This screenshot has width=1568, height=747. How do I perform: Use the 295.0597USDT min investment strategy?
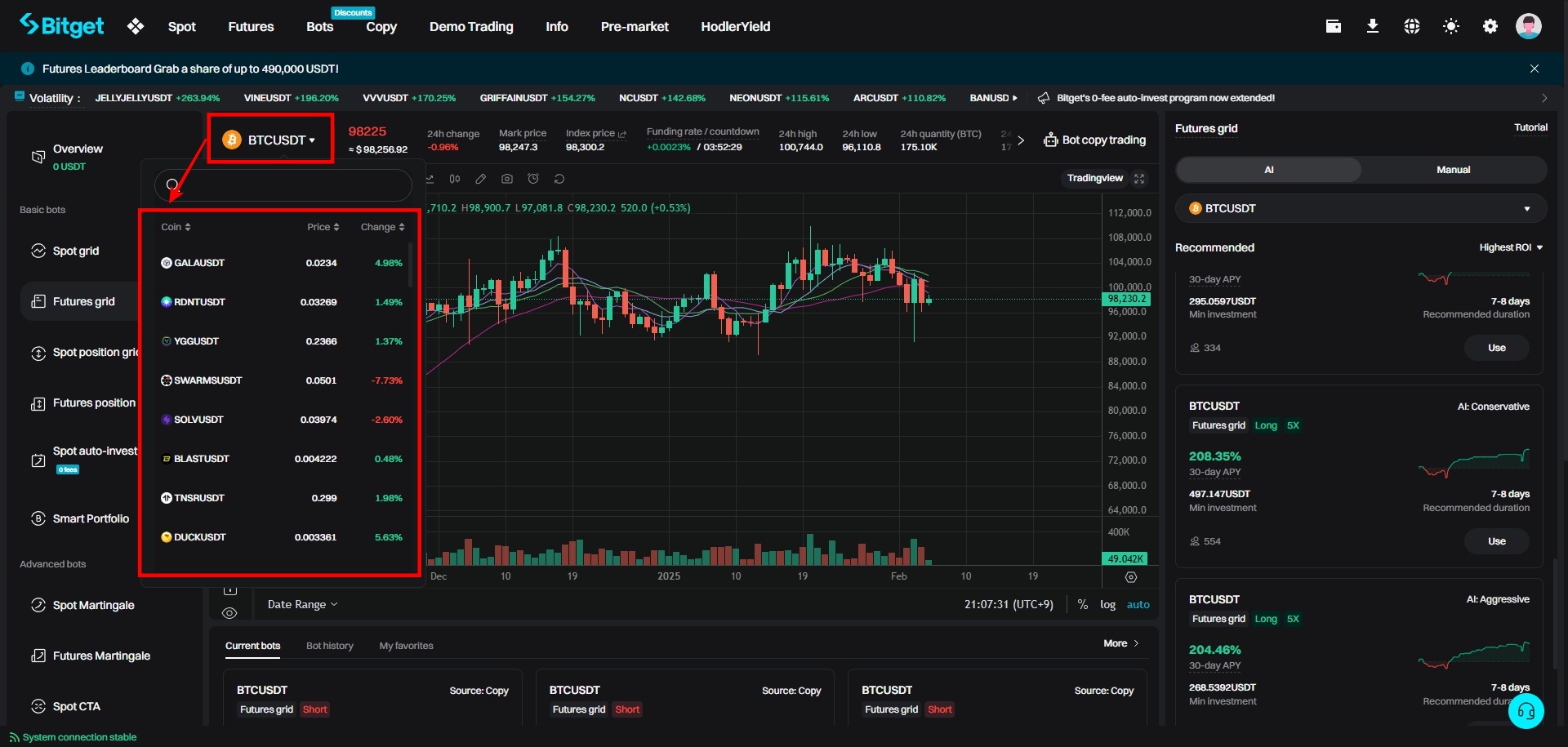(1497, 348)
